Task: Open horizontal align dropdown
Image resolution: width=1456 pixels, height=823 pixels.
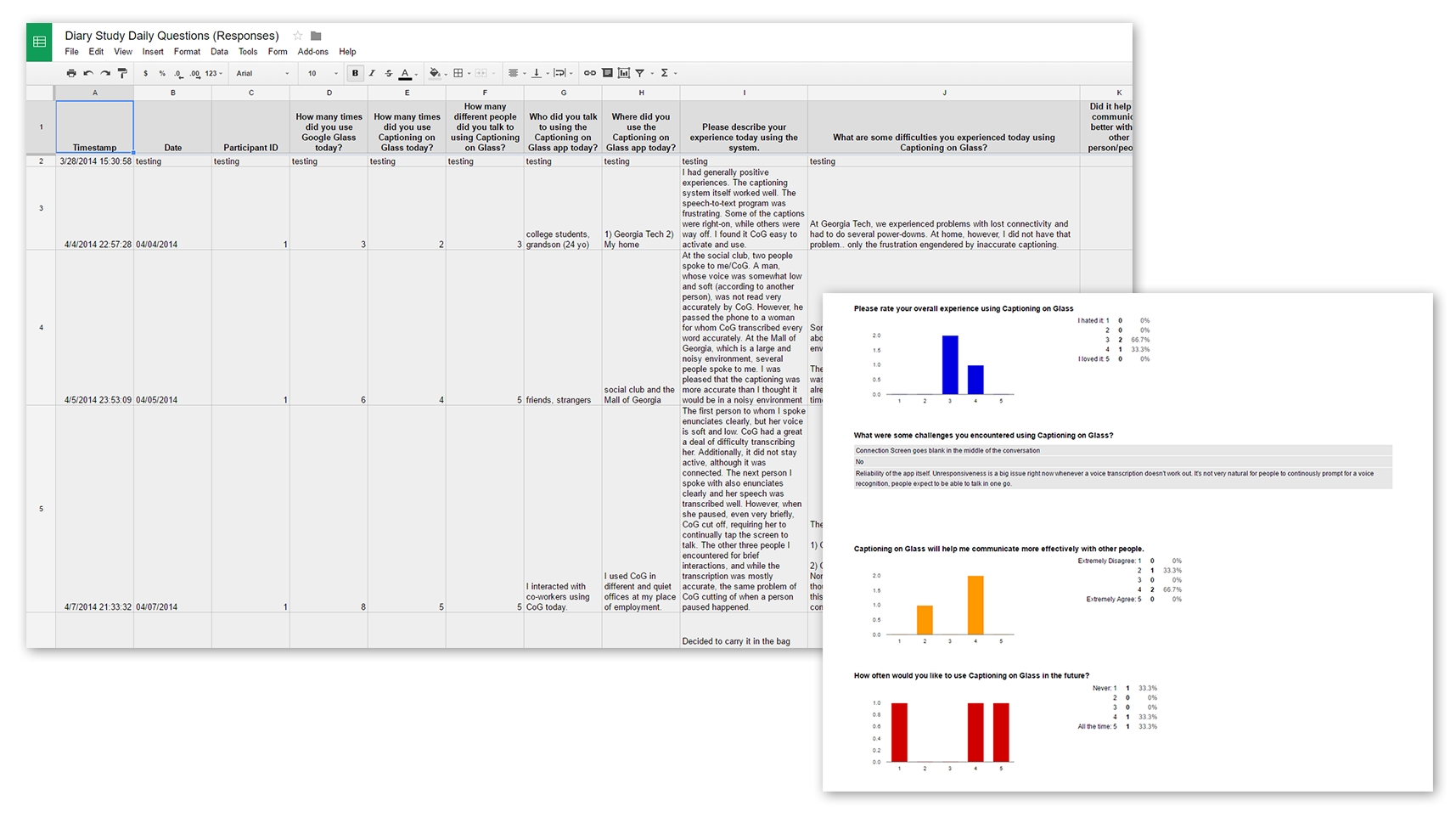Action: click(516, 73)
